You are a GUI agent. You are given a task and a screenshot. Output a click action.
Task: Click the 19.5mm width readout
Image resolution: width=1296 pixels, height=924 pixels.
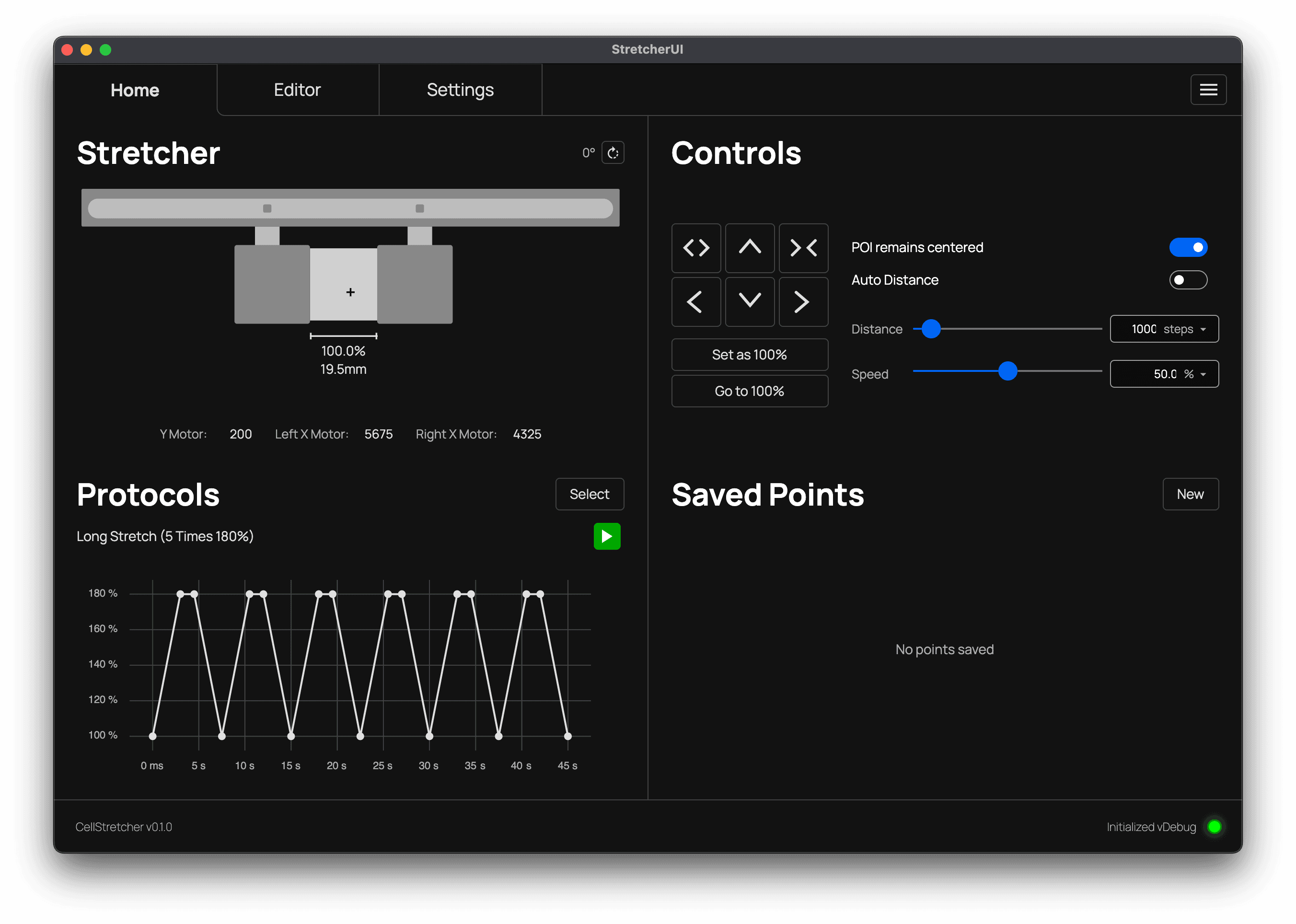tap(343, 369)
